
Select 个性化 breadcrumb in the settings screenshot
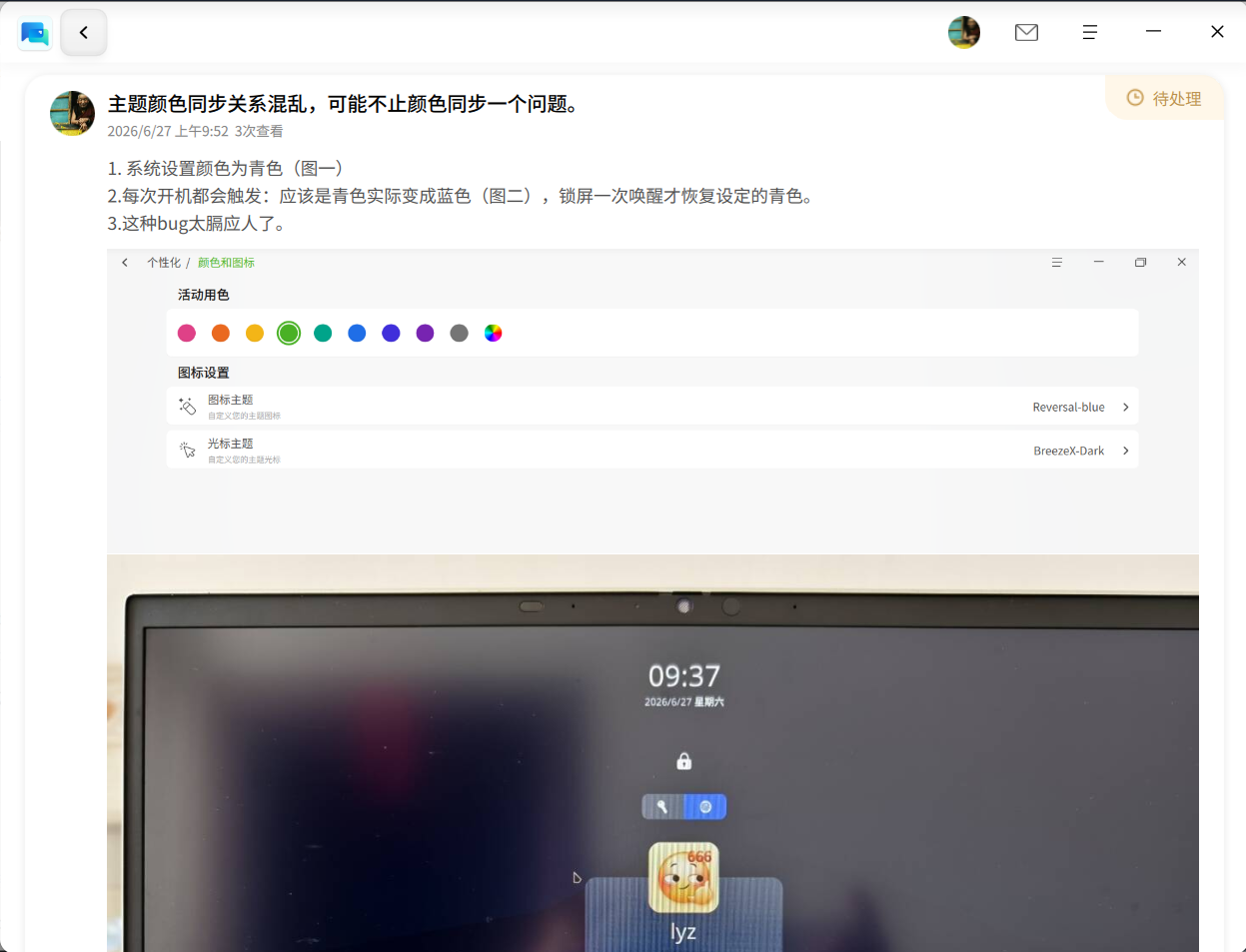164,263
